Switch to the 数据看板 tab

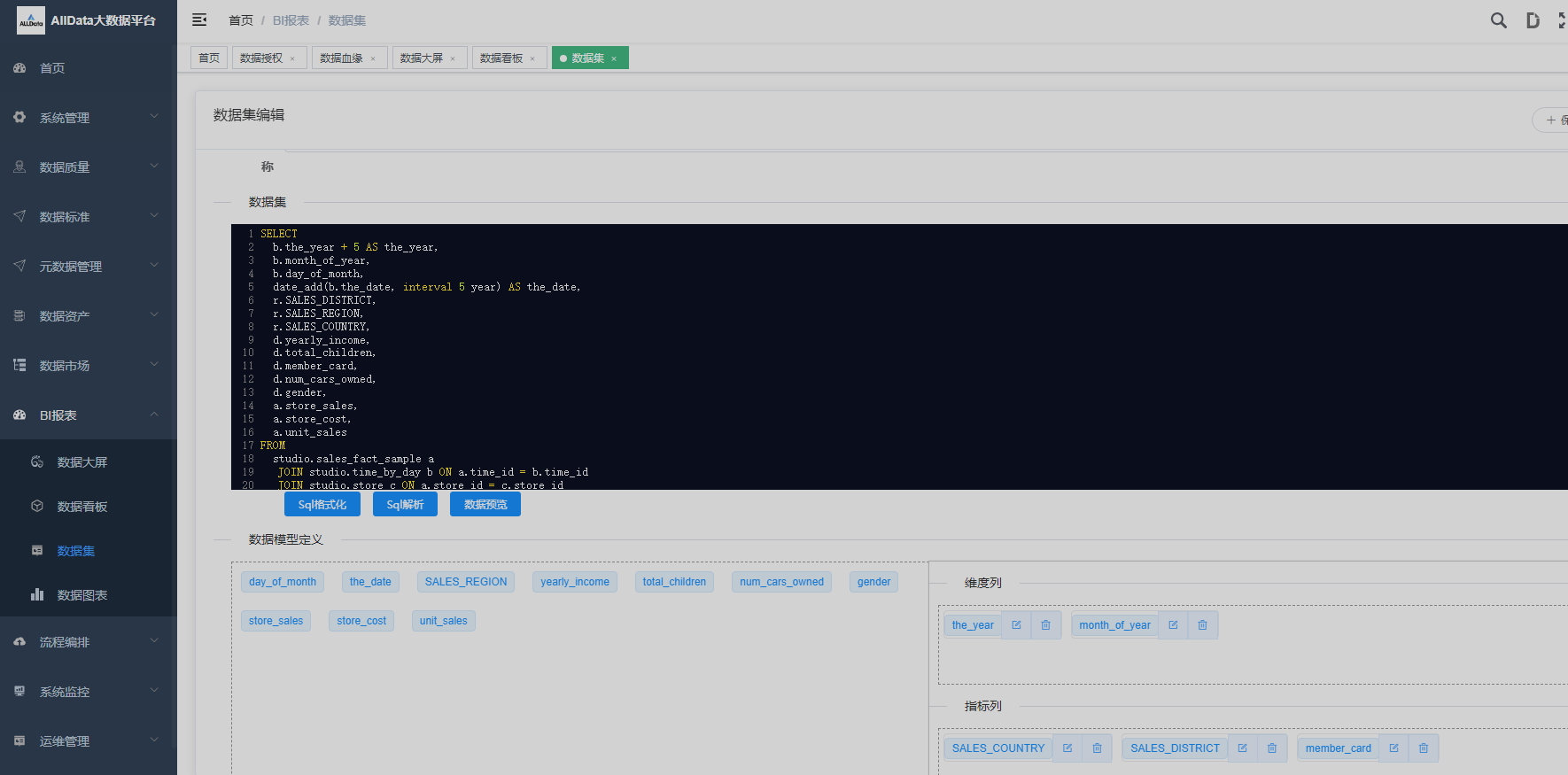click(501, 58)
